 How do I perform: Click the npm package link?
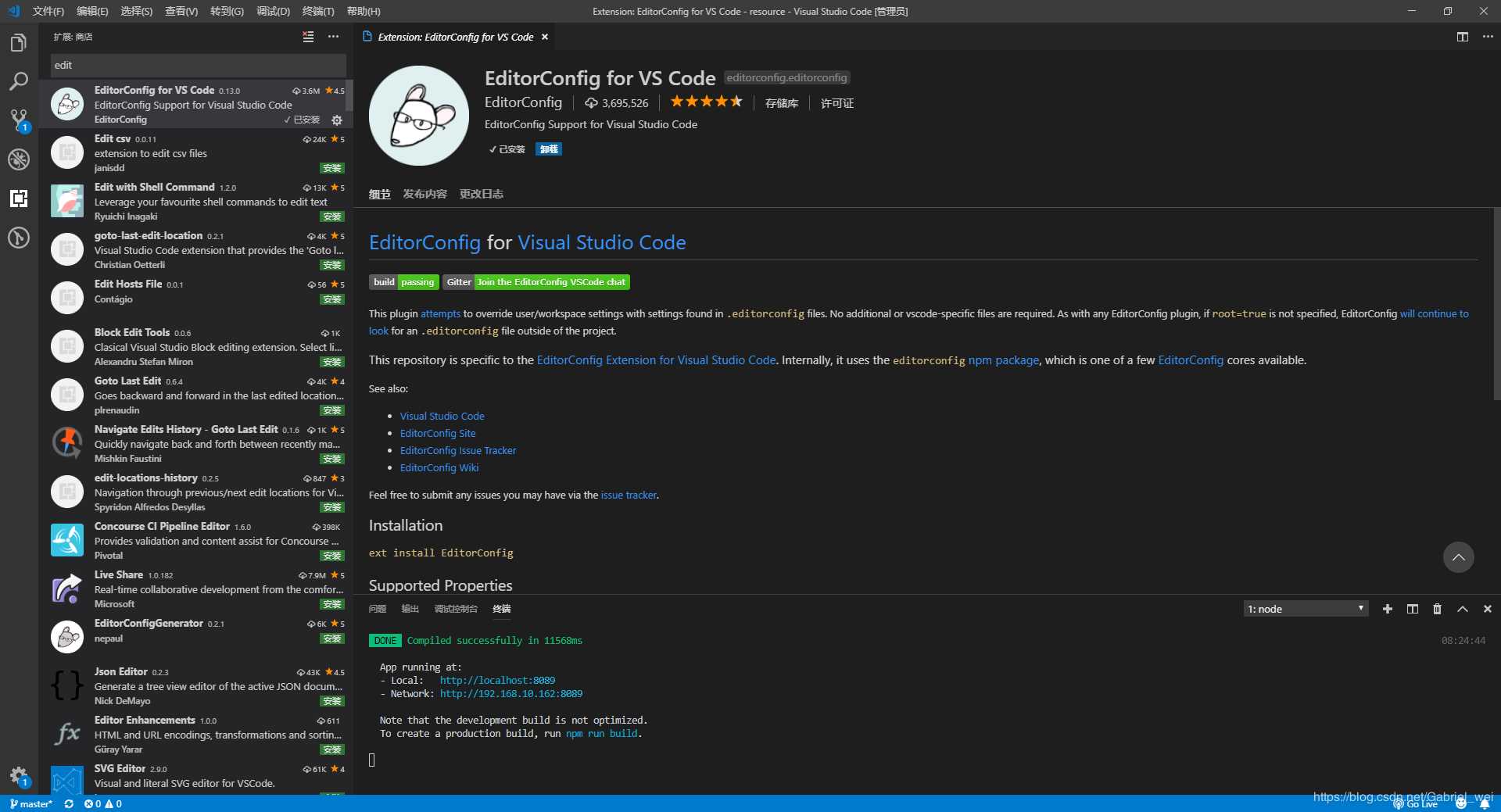(x=1004, y=360)
